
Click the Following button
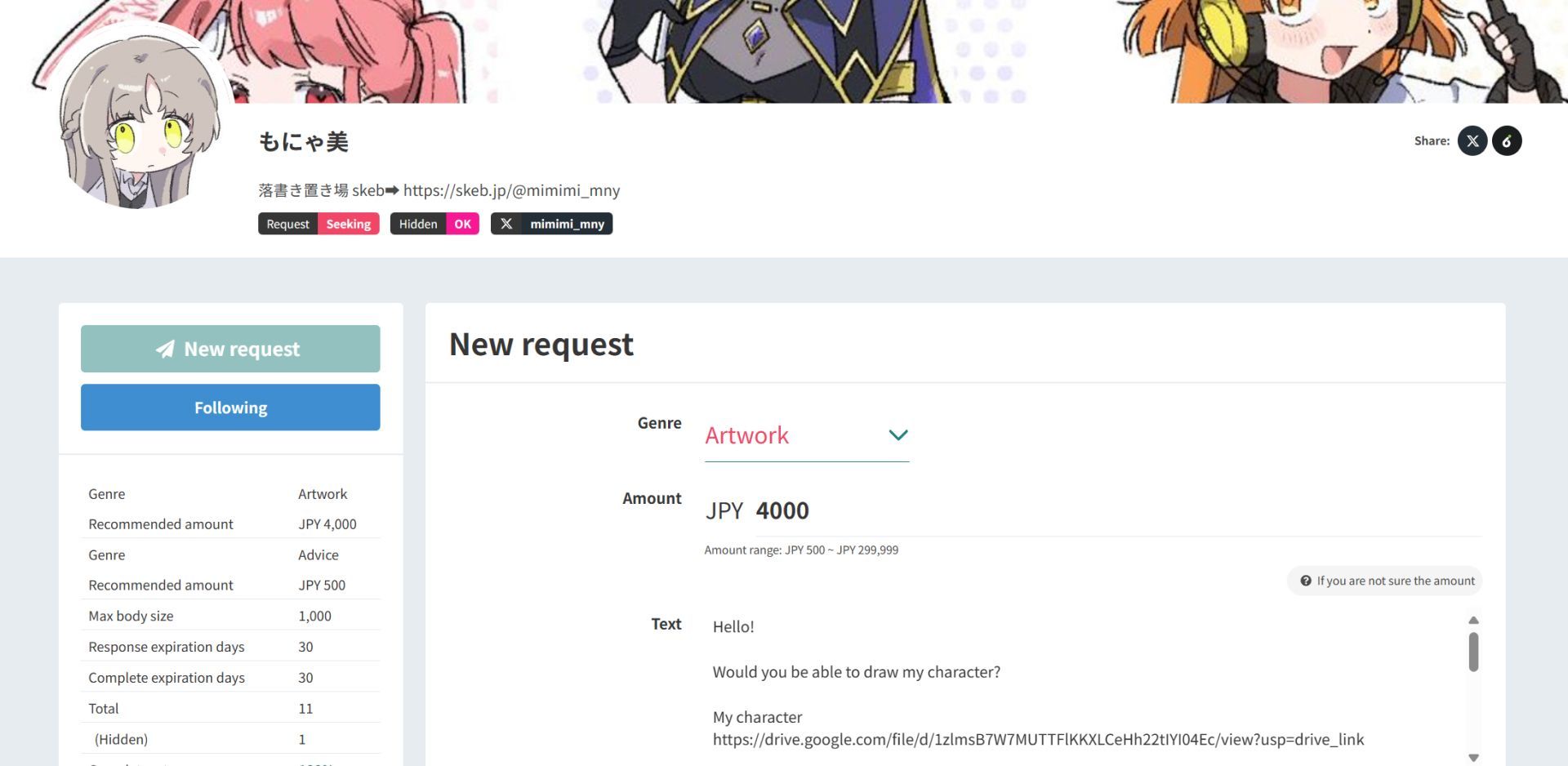[230, 407]
